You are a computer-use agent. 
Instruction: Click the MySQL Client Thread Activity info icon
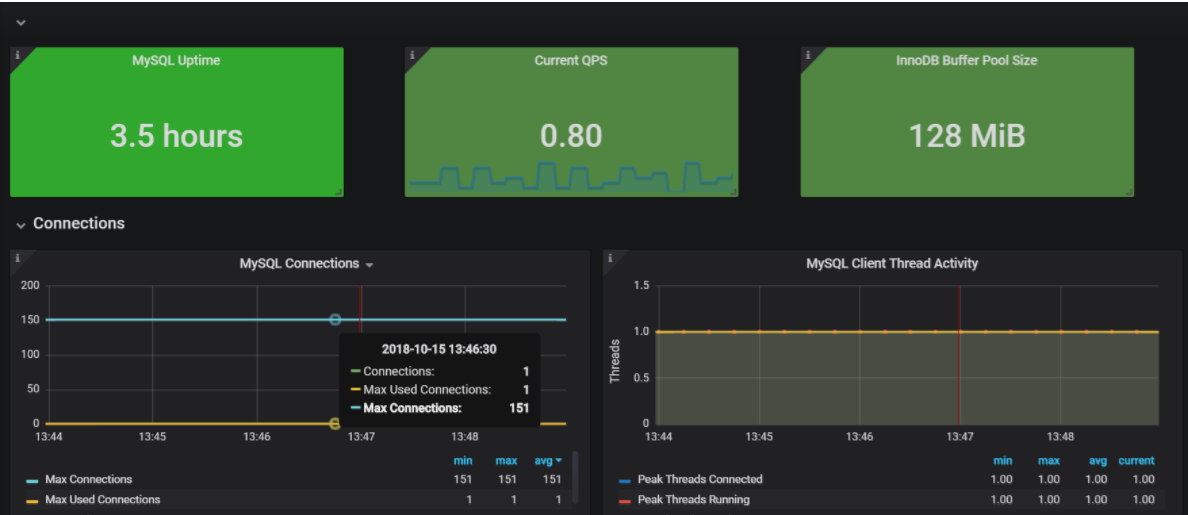coord(609,258)
